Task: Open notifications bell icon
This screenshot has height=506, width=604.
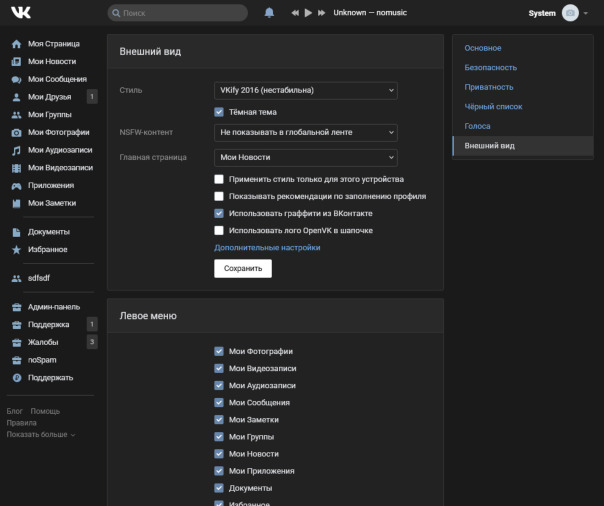Action: pyautogui.click(x=269, y=13)
